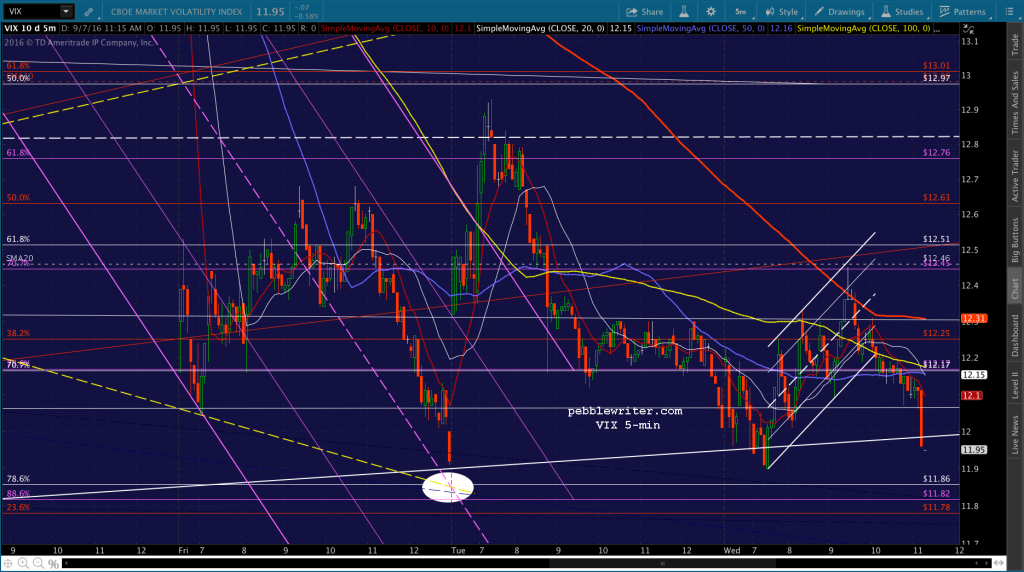Toggle the percent scale icon

54,563
